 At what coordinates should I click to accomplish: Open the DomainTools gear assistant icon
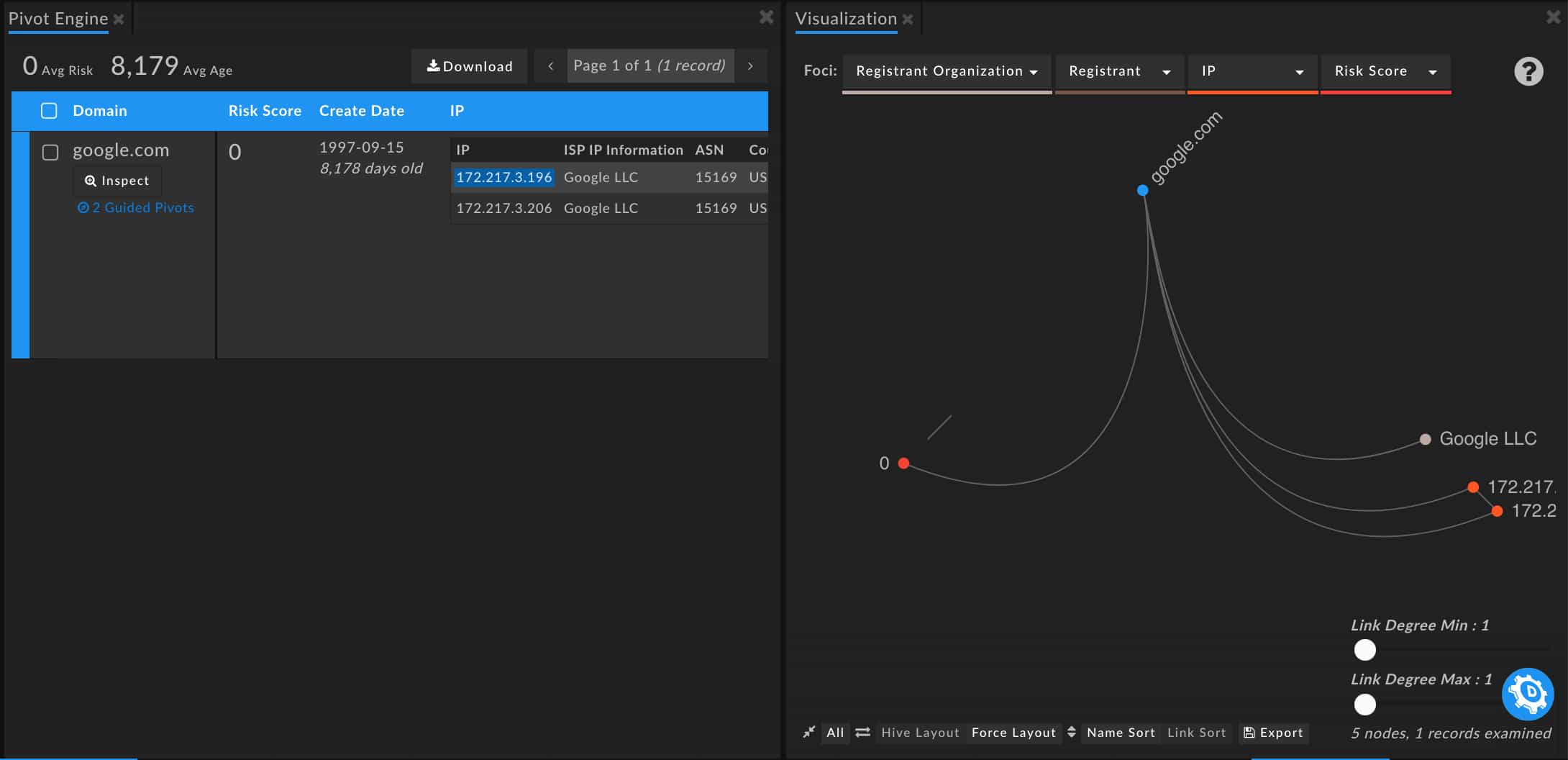click(x=1528, y=694)
